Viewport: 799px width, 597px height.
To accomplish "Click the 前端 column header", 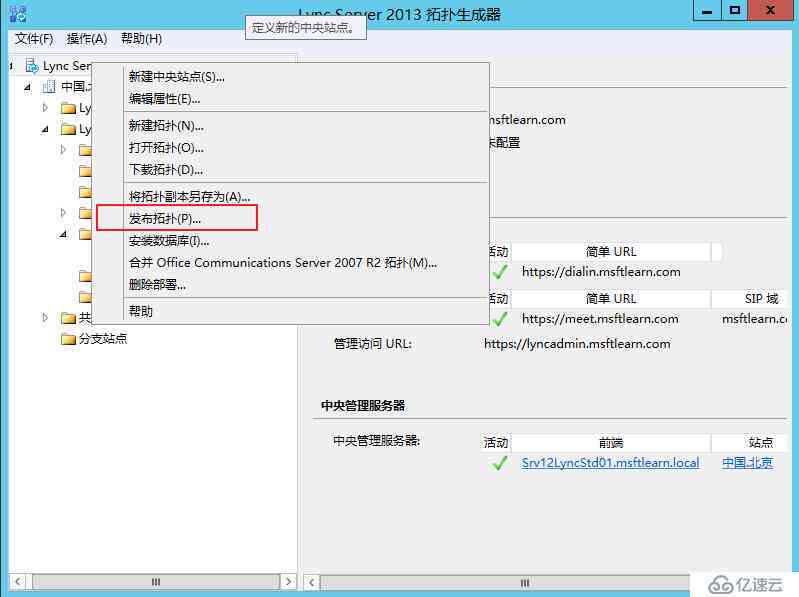I will coord(610,442).
